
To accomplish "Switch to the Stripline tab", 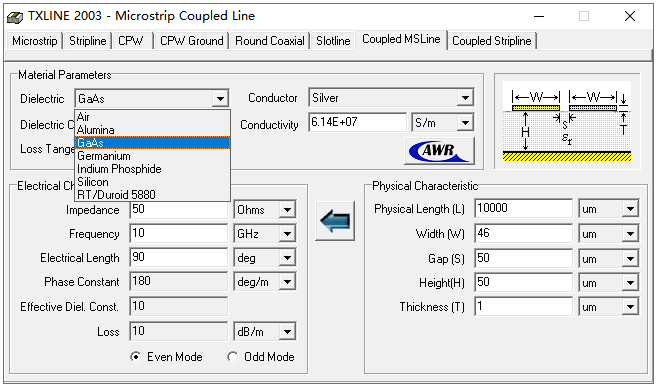I will click(x=88, y=41).
